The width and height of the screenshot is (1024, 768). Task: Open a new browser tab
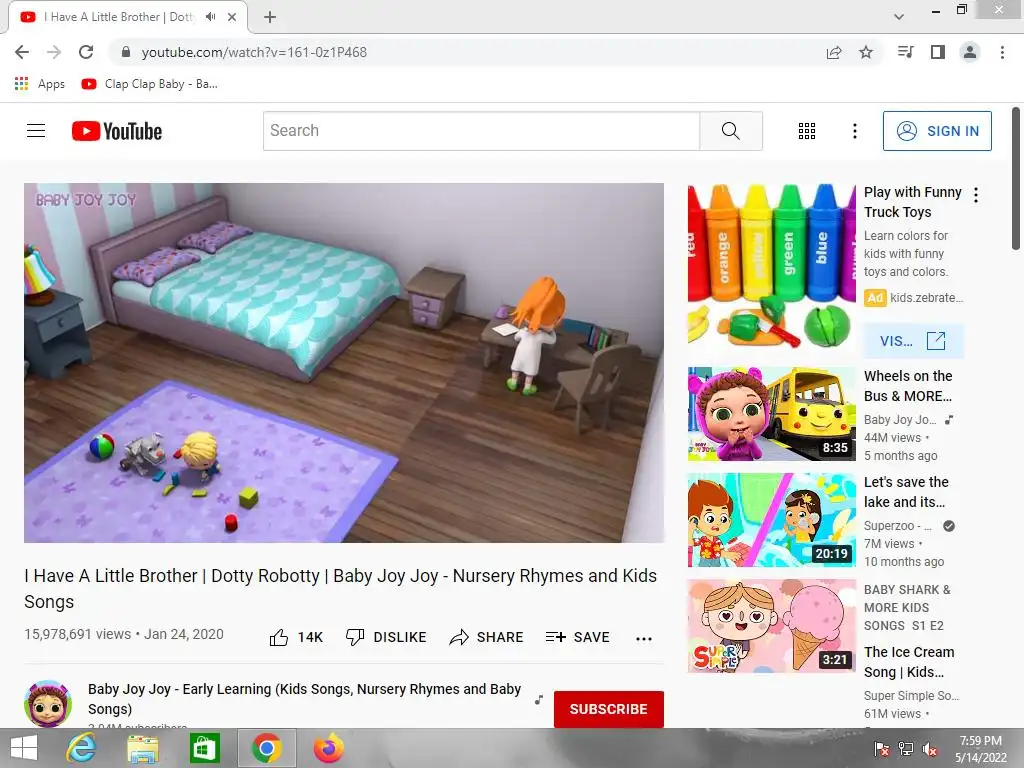tap(270, 17)
